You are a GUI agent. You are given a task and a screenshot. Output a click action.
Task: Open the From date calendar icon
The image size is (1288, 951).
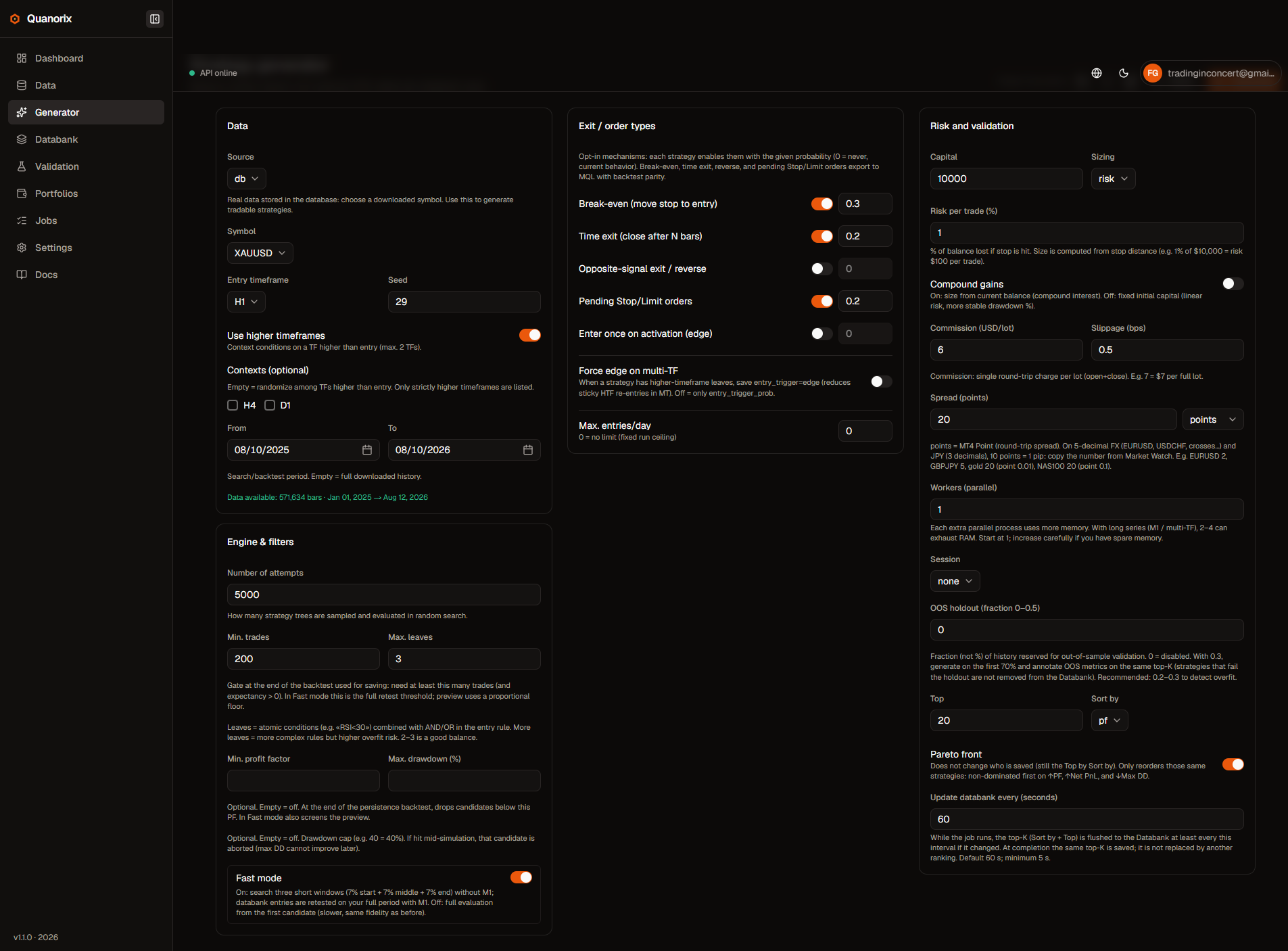point(367,450)
